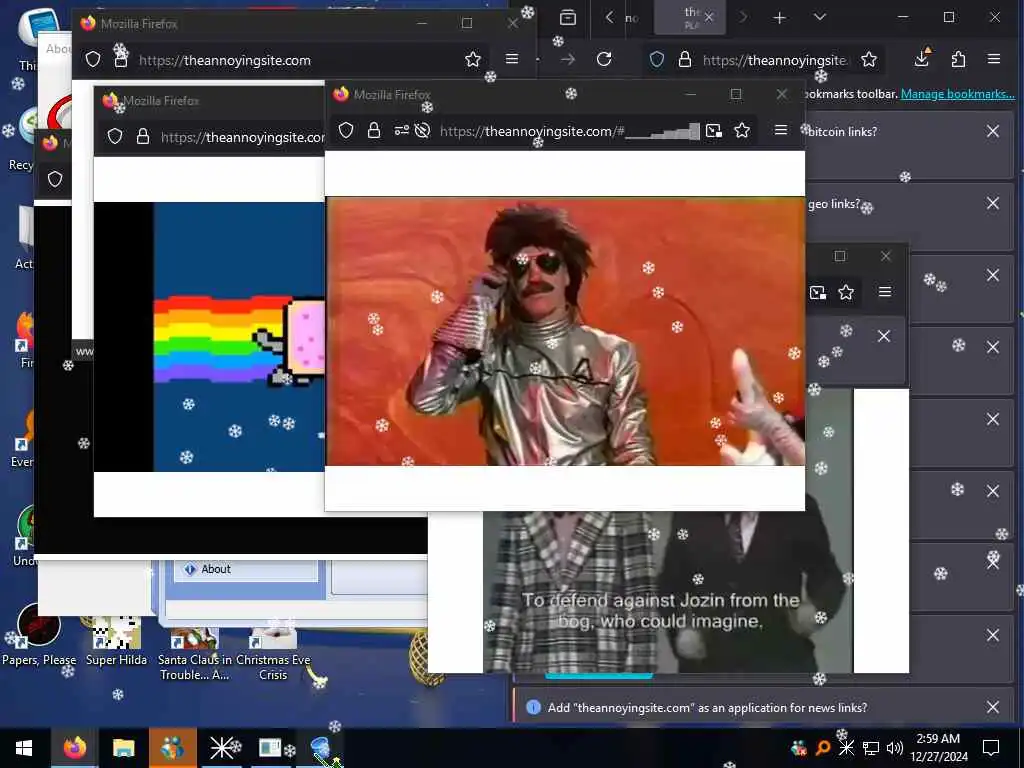
Task: Dismiss the bitcoin links notification
Action: click(993, 131)
